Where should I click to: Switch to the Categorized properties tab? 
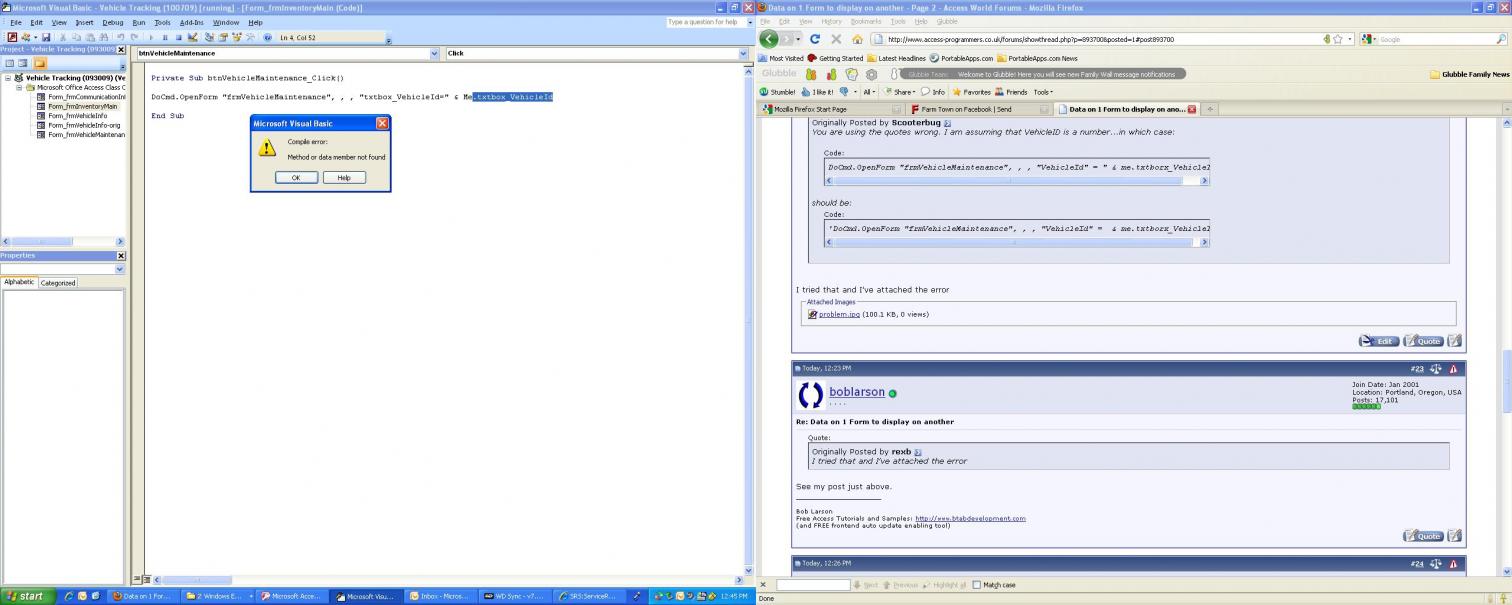[57, 283]
